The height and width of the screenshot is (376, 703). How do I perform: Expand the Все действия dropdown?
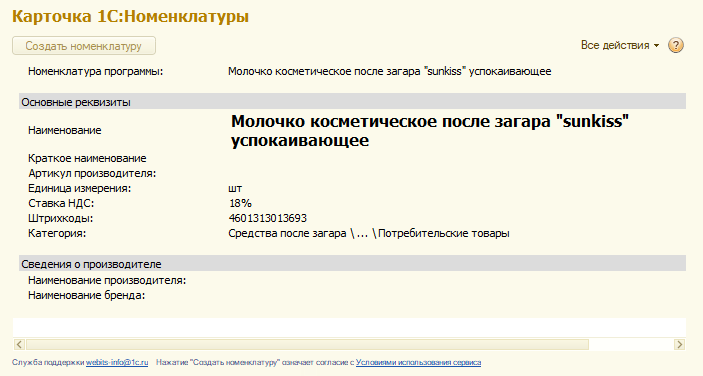(x=620, y=45)
